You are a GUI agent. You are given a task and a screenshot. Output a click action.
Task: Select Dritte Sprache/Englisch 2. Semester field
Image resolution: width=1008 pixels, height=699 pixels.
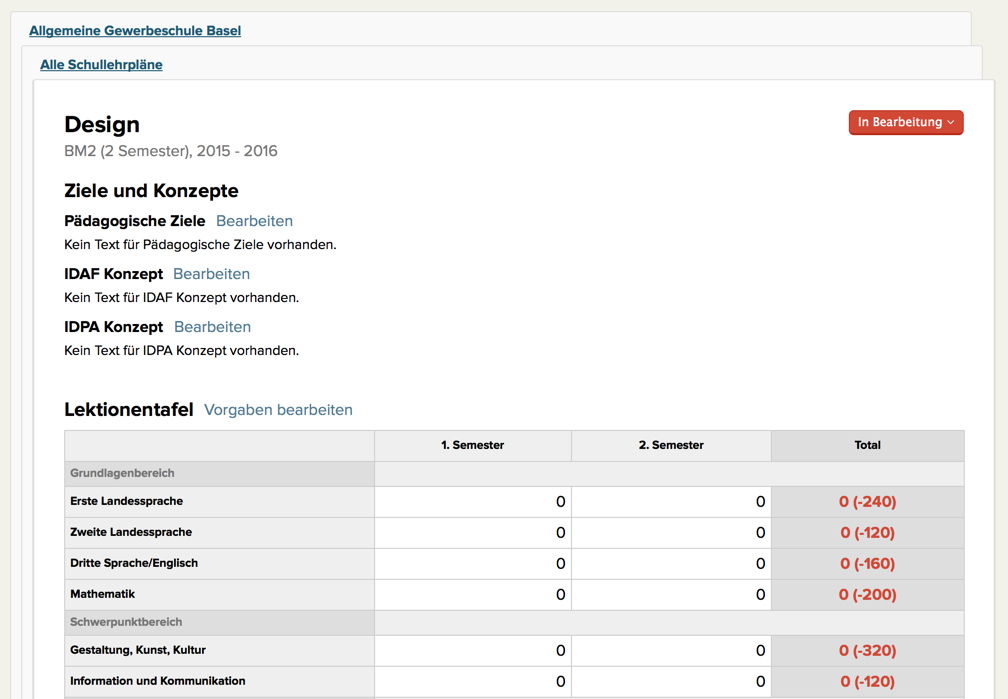click(671, 563)
